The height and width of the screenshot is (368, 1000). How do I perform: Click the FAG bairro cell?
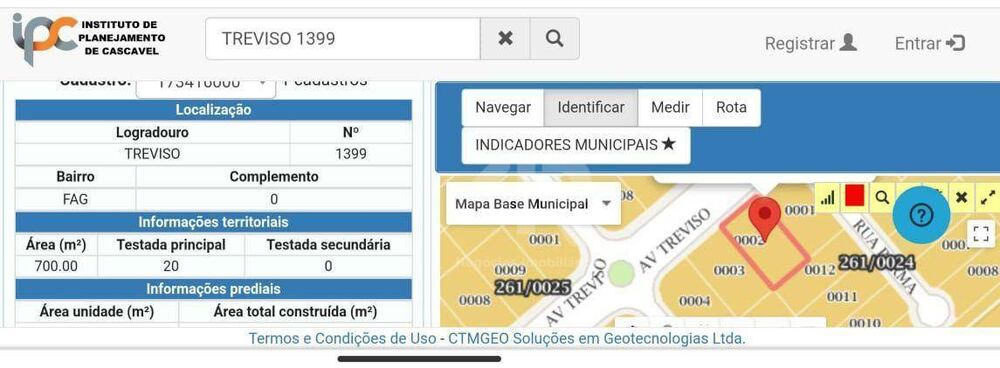75,200
